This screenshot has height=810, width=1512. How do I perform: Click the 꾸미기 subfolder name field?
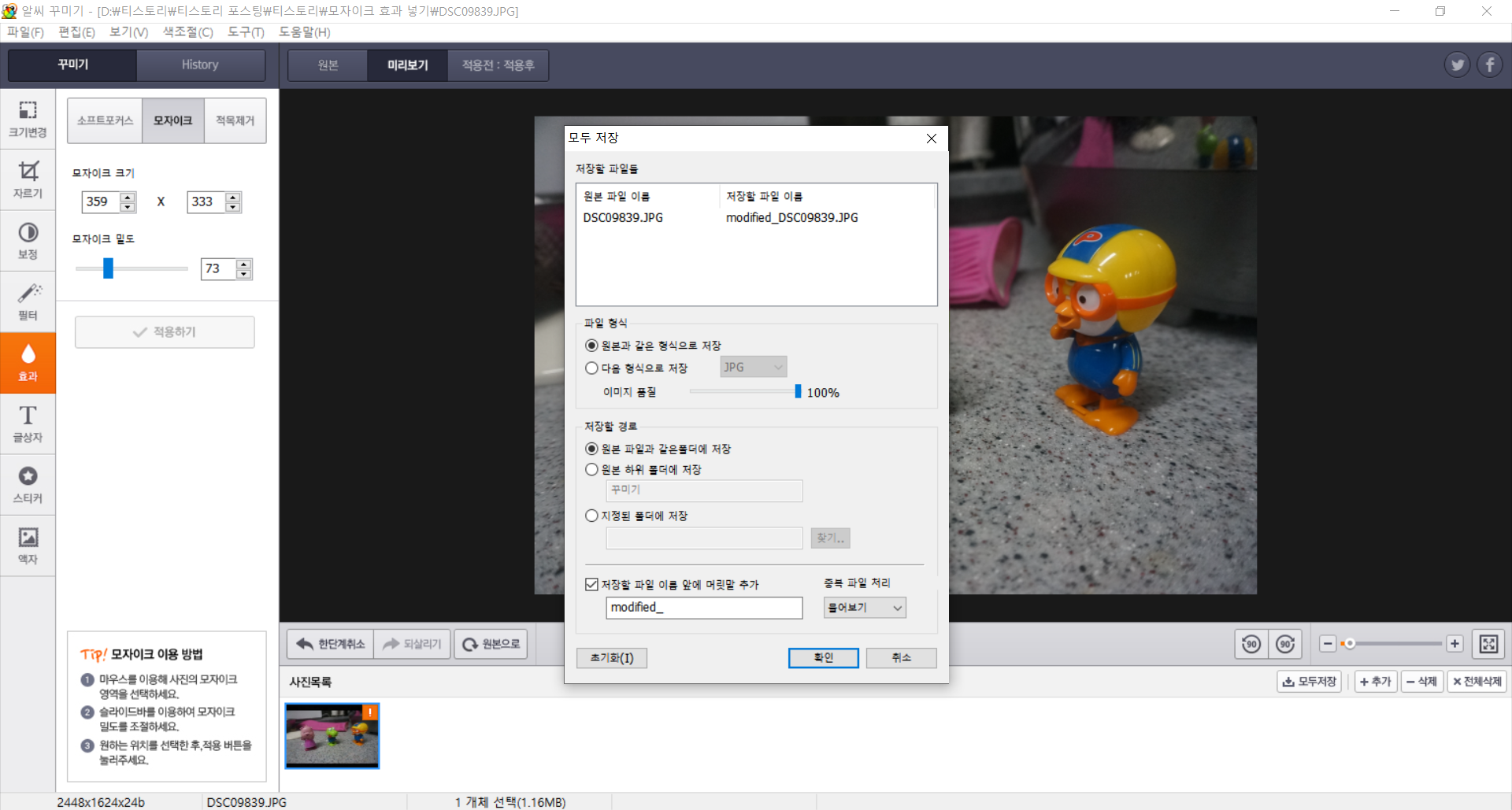704,490
